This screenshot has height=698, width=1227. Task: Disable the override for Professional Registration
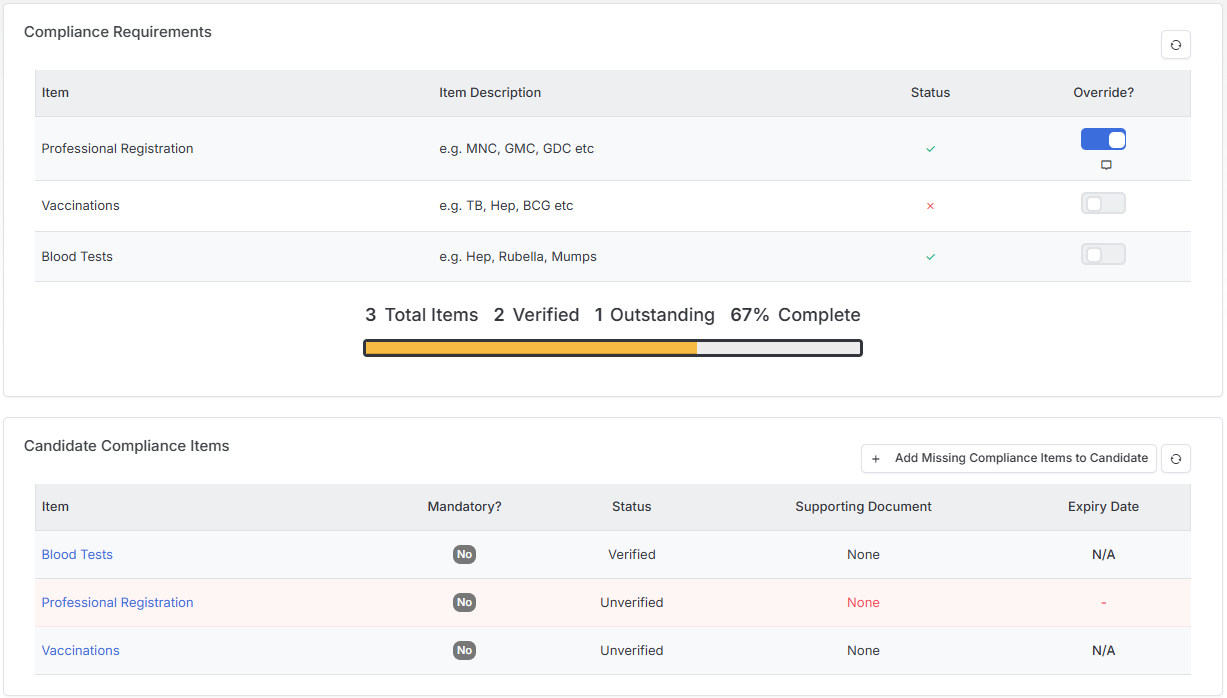pos(1103,139)
